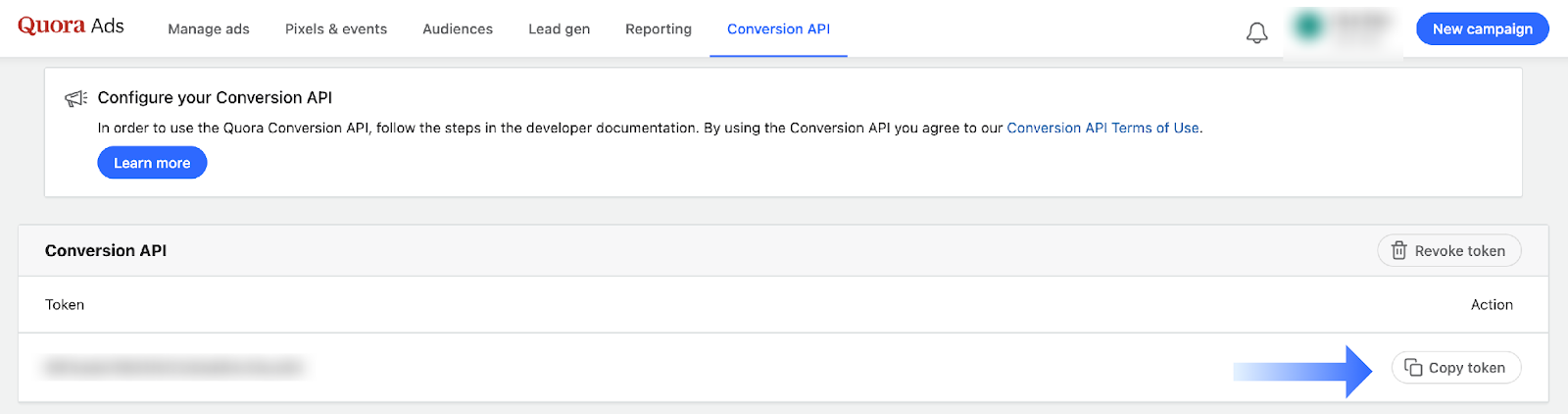Click the Configure your Conversion API heading
Image resolution: width=1568 pixels, height=414 pixels.
click(215, 98)
